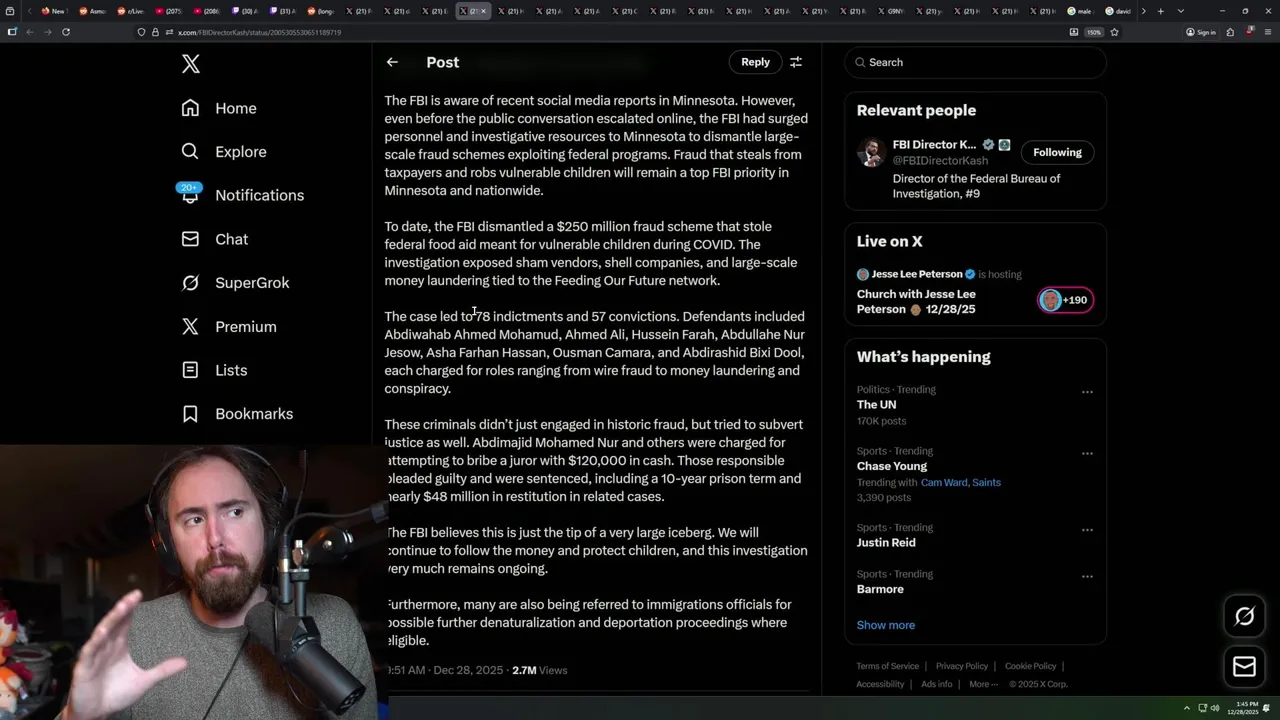1280x720 pixels.
Task: Open the floating Messages envelope button
Action: click(1244, 666)
